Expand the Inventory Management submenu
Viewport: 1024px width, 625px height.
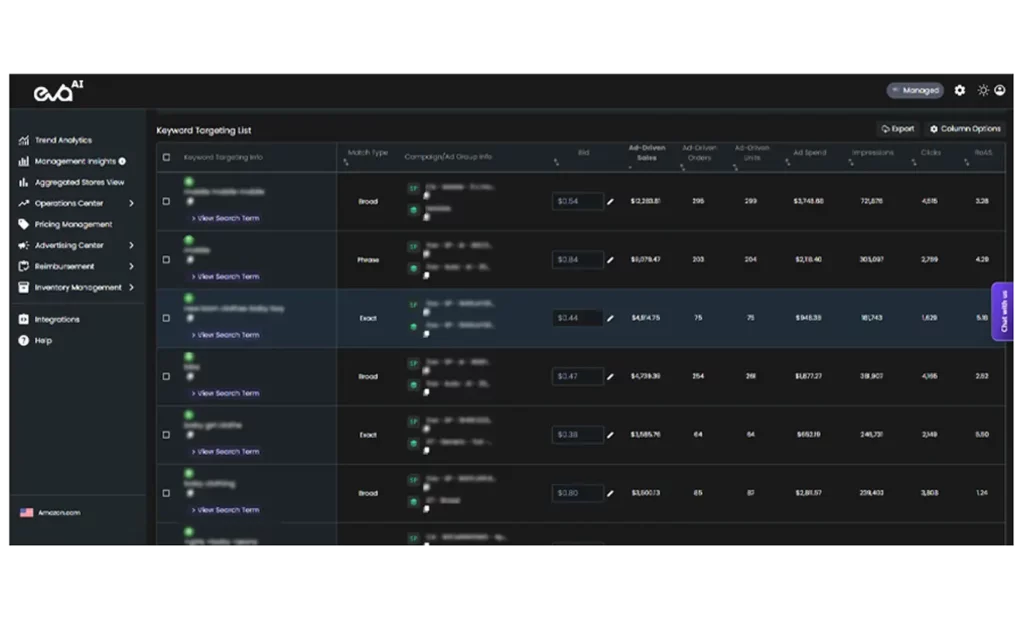131,287
